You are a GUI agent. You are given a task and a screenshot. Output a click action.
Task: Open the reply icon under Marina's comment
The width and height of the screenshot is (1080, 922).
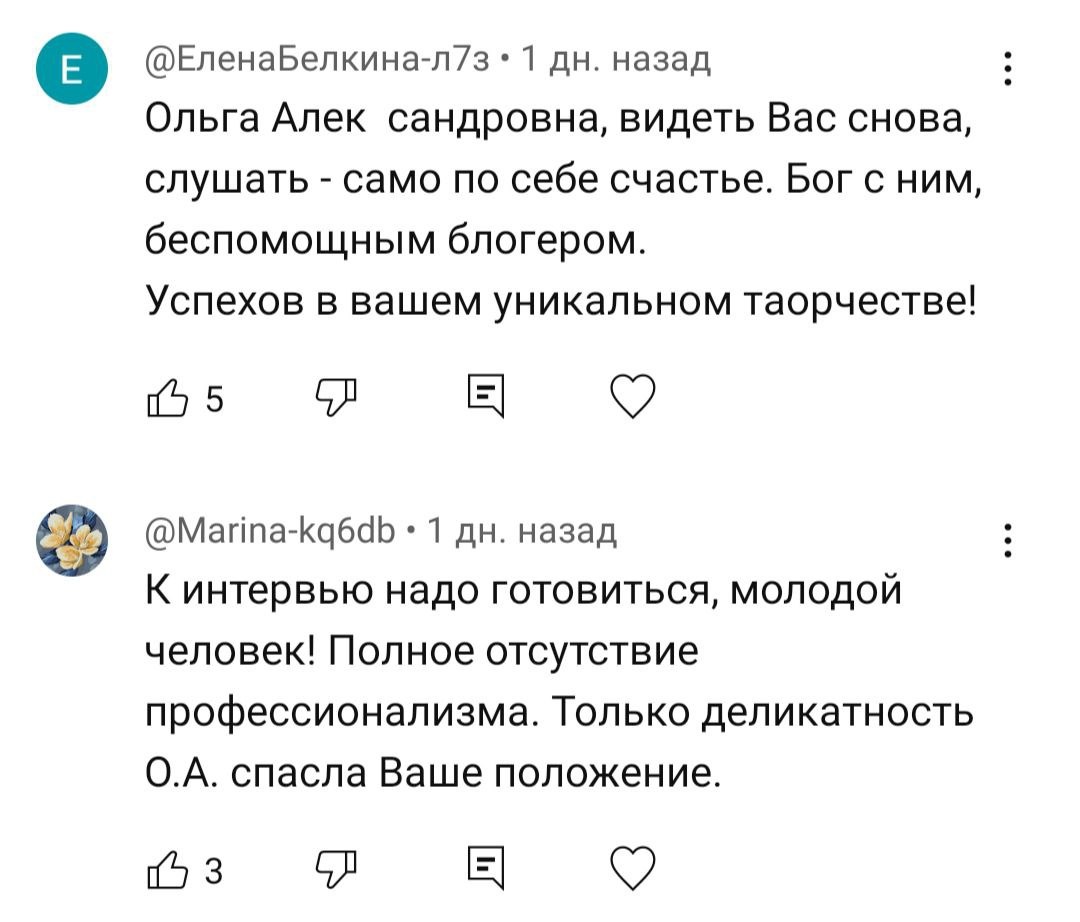(x=483, y=863)
